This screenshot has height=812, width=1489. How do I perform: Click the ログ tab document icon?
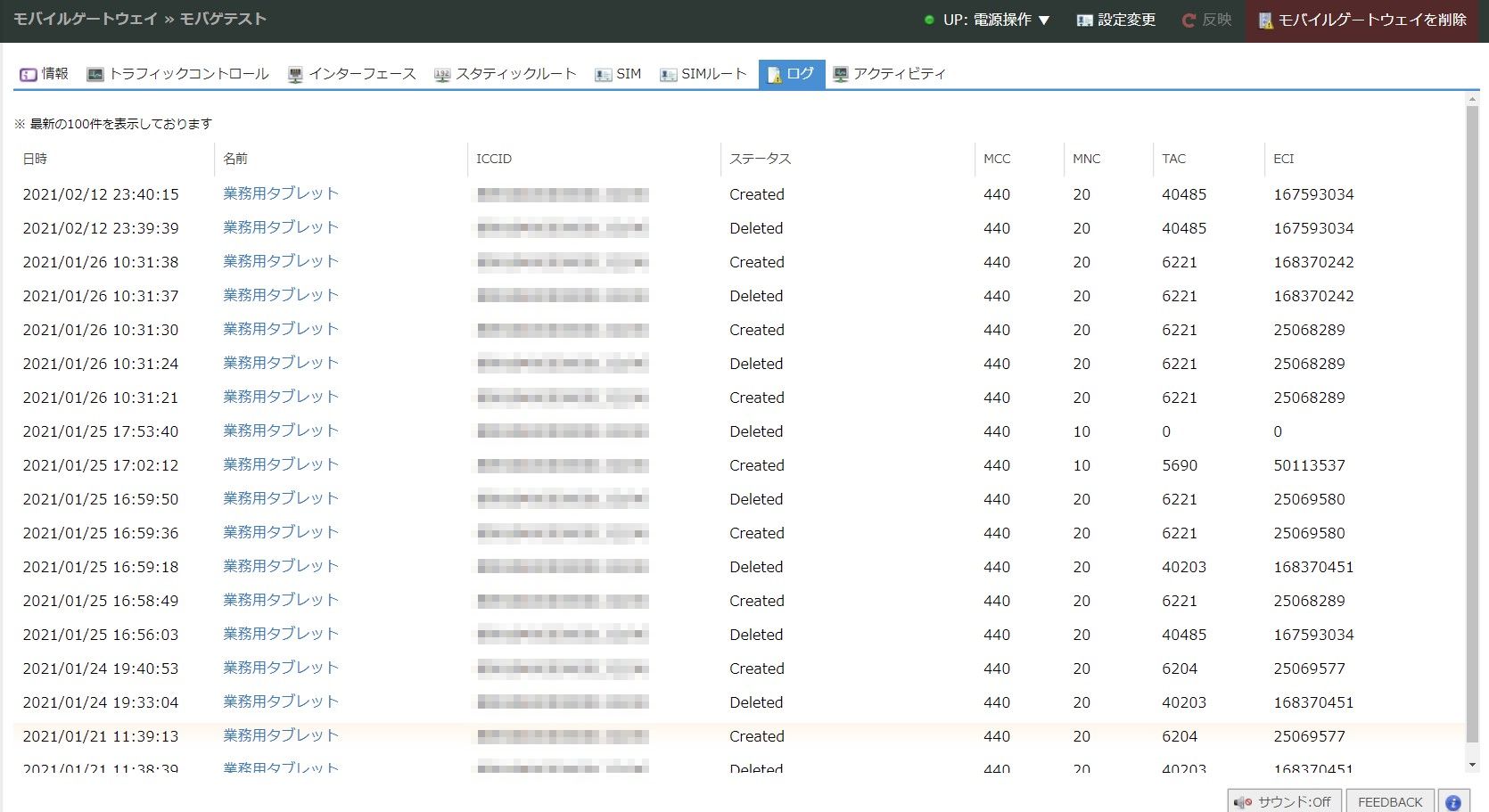[774, 74]
